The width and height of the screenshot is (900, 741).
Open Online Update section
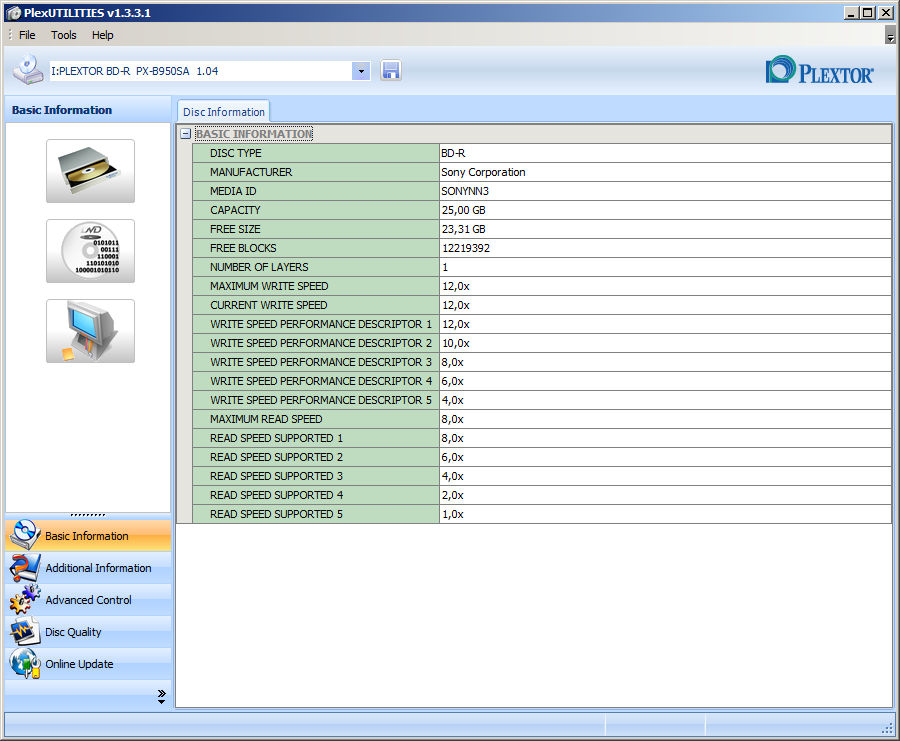point(88,664)
